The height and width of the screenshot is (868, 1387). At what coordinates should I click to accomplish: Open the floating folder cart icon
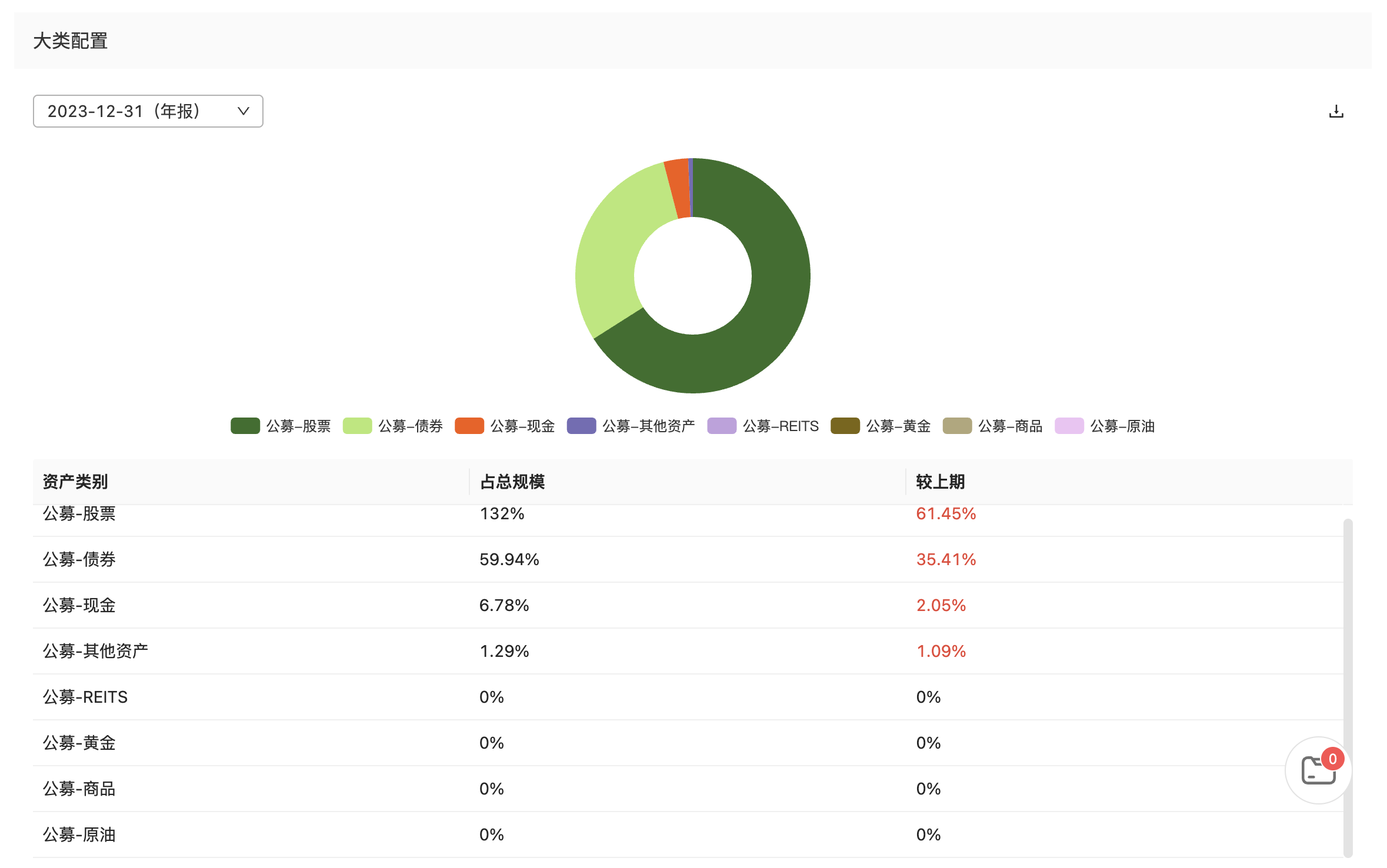click(1318, 770)
